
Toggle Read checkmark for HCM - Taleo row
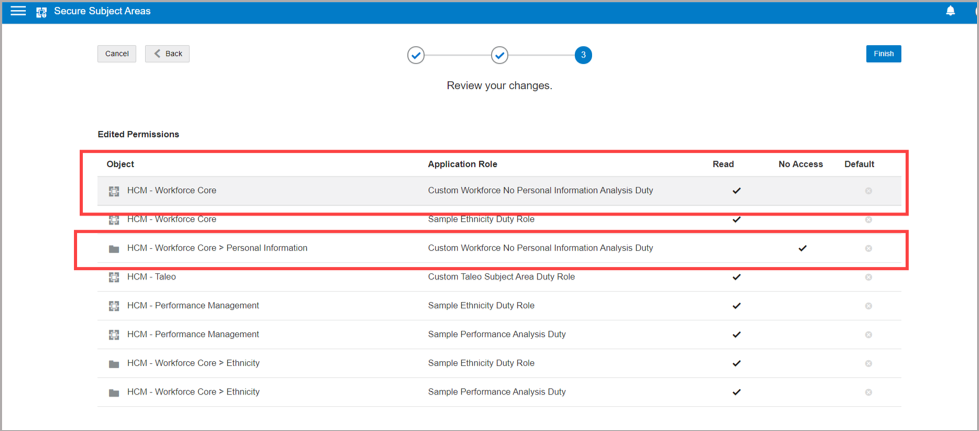tap(737, 277)
